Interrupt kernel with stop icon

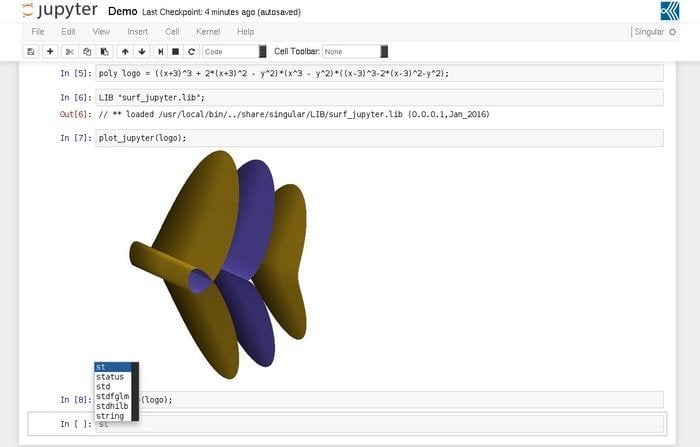[176, 52]
